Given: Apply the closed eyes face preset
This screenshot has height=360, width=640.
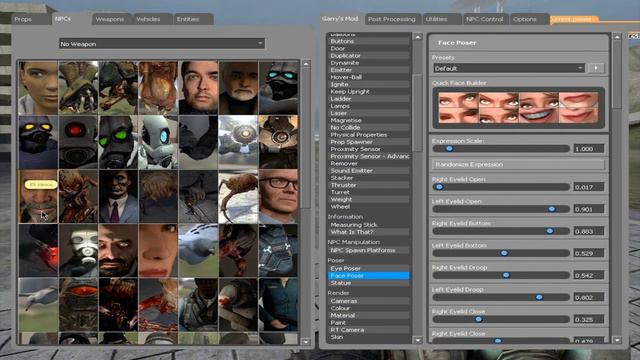Looking at the screenshot, I should pos(458,115).
